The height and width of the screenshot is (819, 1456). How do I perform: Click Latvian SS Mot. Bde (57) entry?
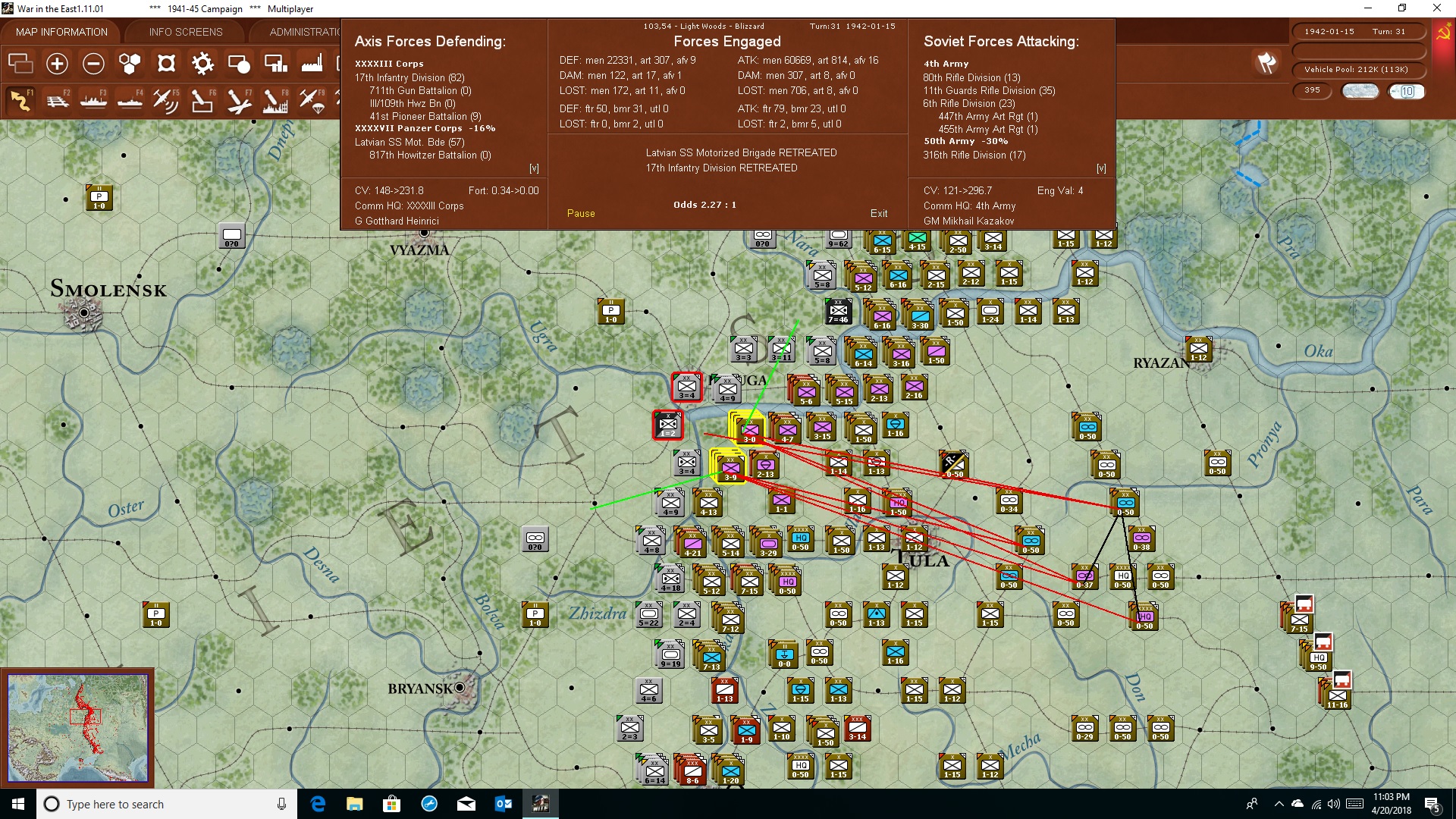[x=409, y=142]
